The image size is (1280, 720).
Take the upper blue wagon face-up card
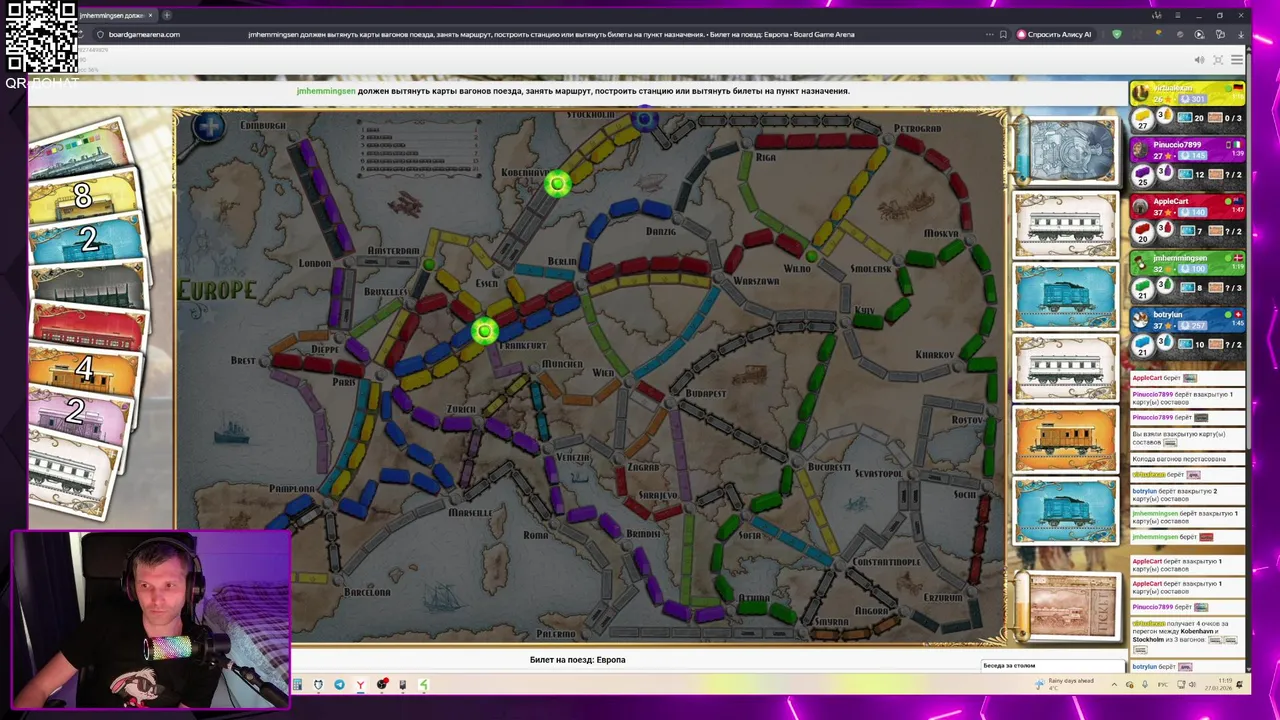1066,296
